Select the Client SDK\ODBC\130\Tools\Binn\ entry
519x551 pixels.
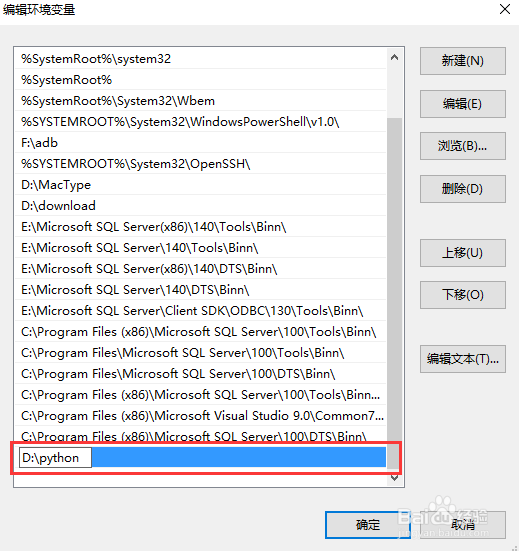(x=200, y=311)
